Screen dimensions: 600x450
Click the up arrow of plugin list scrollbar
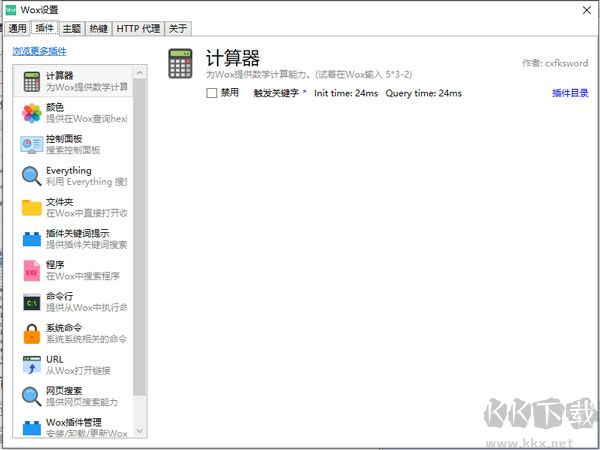click(139, 72)
